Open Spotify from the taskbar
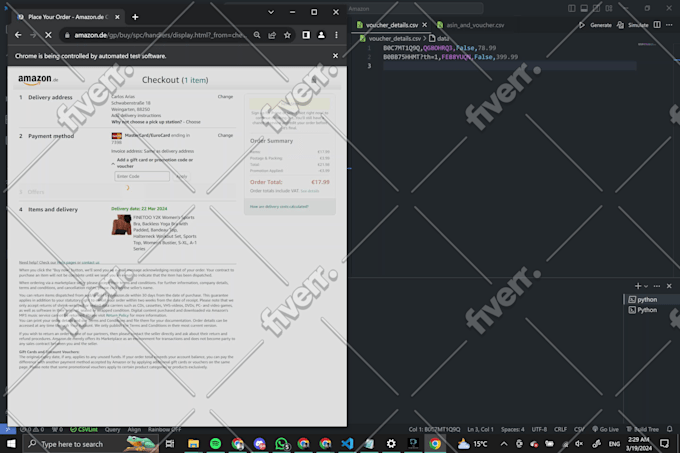Screen dimensions: 680x453 [x=215, y=444]
